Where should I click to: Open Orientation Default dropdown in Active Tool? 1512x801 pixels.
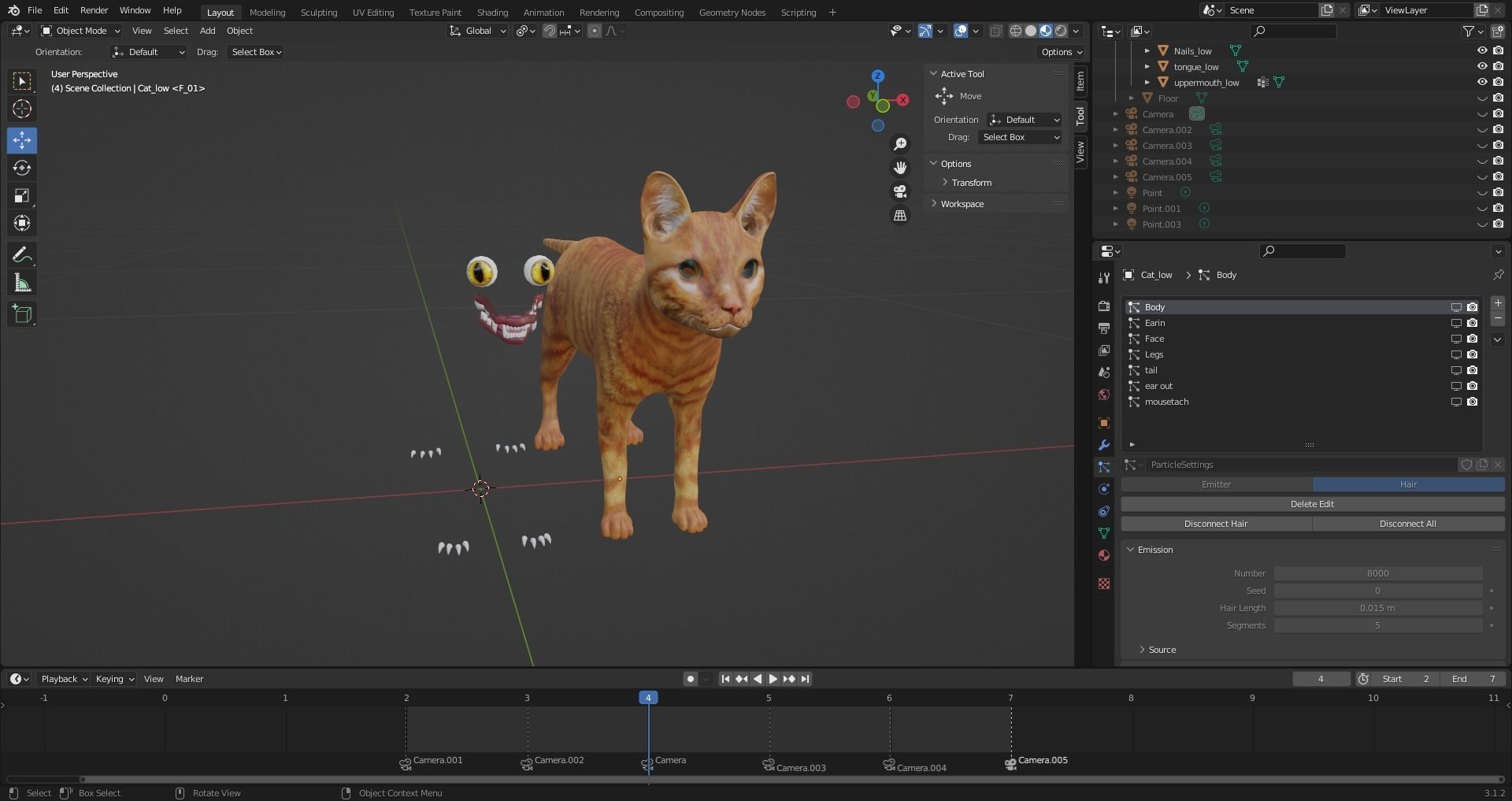(1024, 120)
